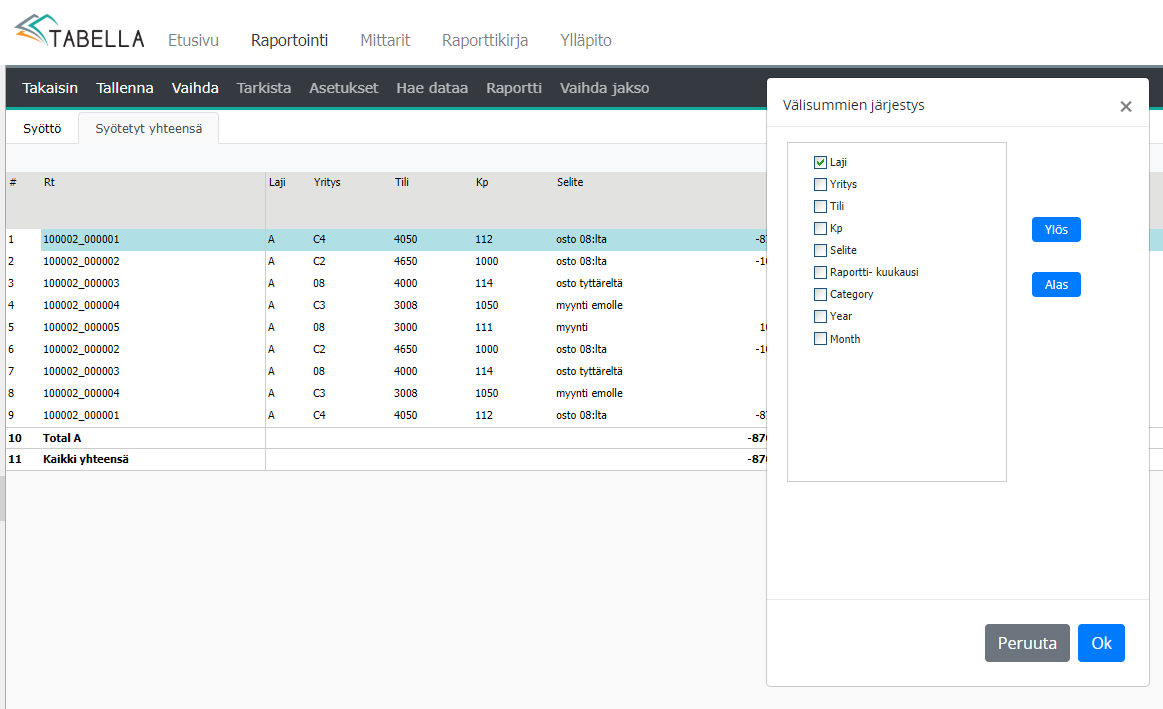Viewport: 1163px width, 709px height.
Task: Select row 100002_000005 in the table
Action: 81,327
